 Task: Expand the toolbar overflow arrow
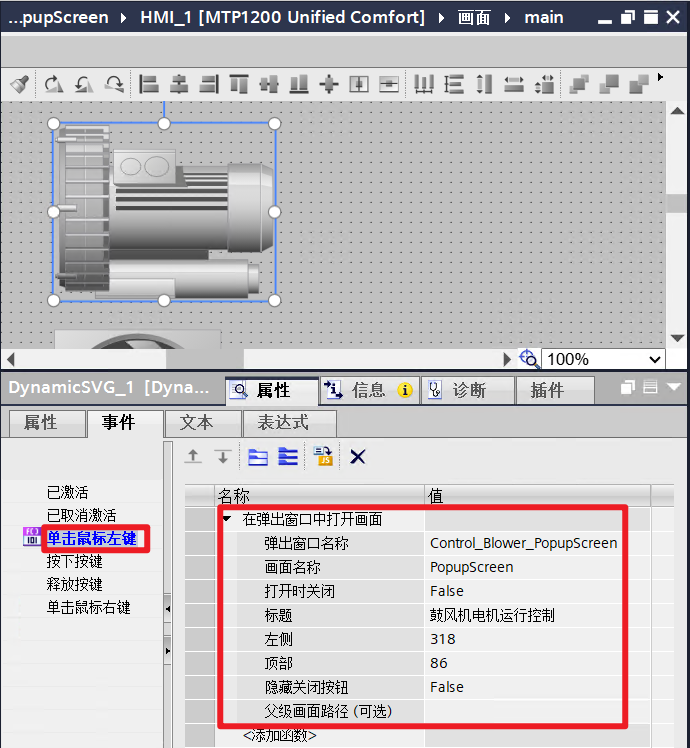click(660, 77)
